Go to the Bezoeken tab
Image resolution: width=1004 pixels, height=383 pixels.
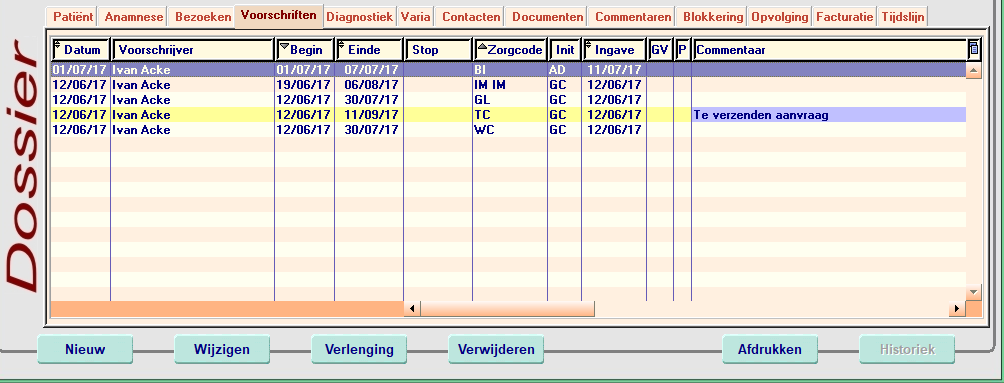[x=202, y=17]
